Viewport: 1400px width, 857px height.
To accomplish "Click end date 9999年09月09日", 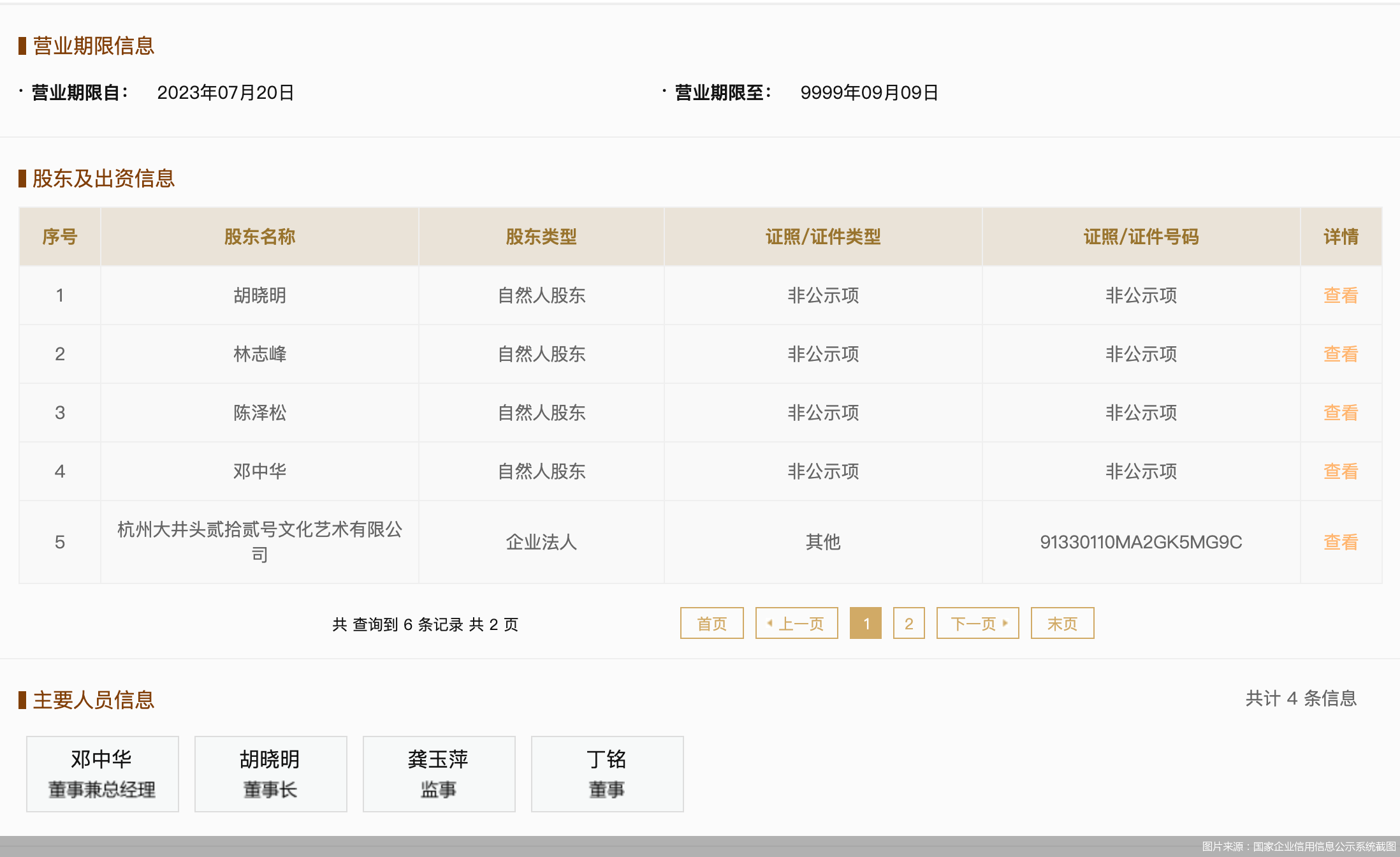I will (869, 92).
